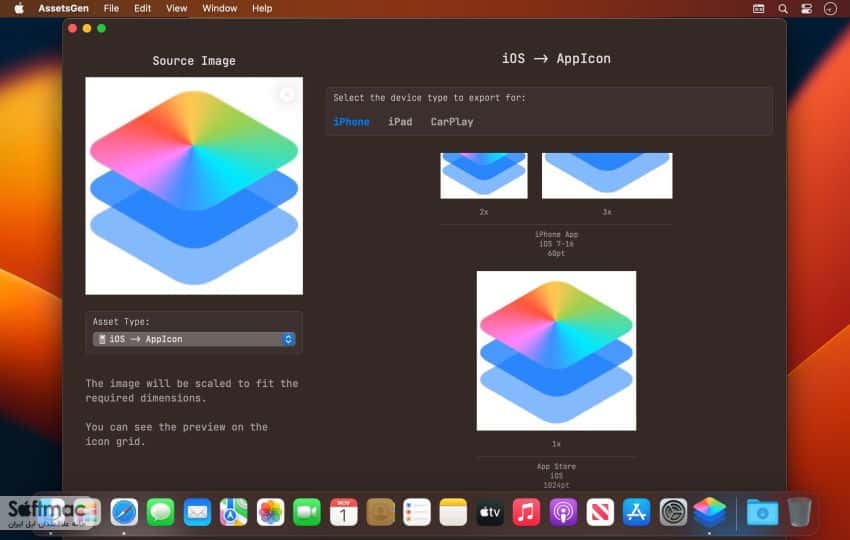Click the "iOS → AppIcon" heading text
850x540 pixels.
(556, 59)
